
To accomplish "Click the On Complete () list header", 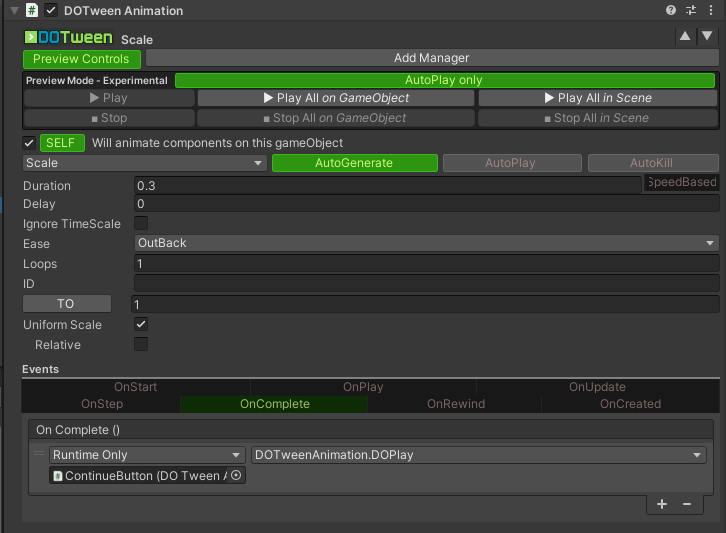I will point(371,430).
